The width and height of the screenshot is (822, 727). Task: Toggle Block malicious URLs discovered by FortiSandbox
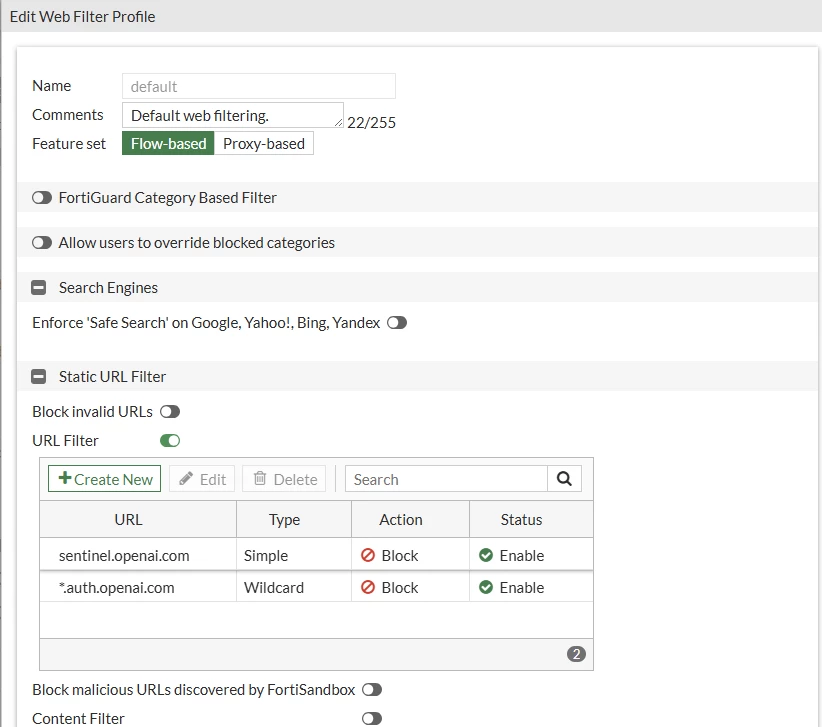[372, 690]
